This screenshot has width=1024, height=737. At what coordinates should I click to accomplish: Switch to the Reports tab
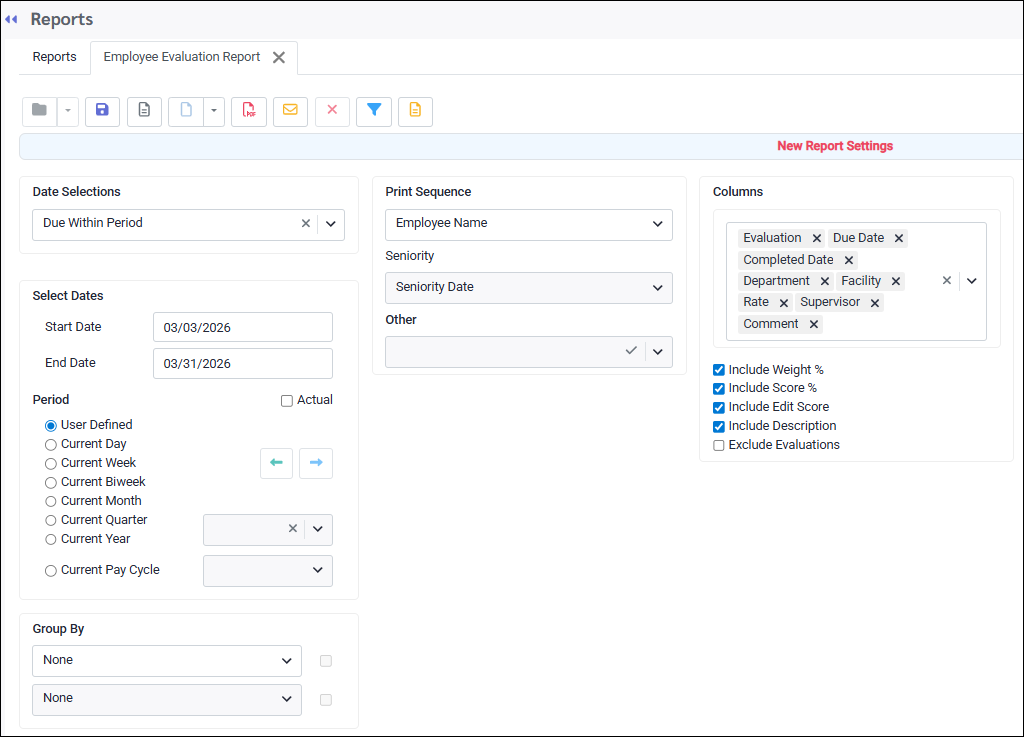coord(54,57)
